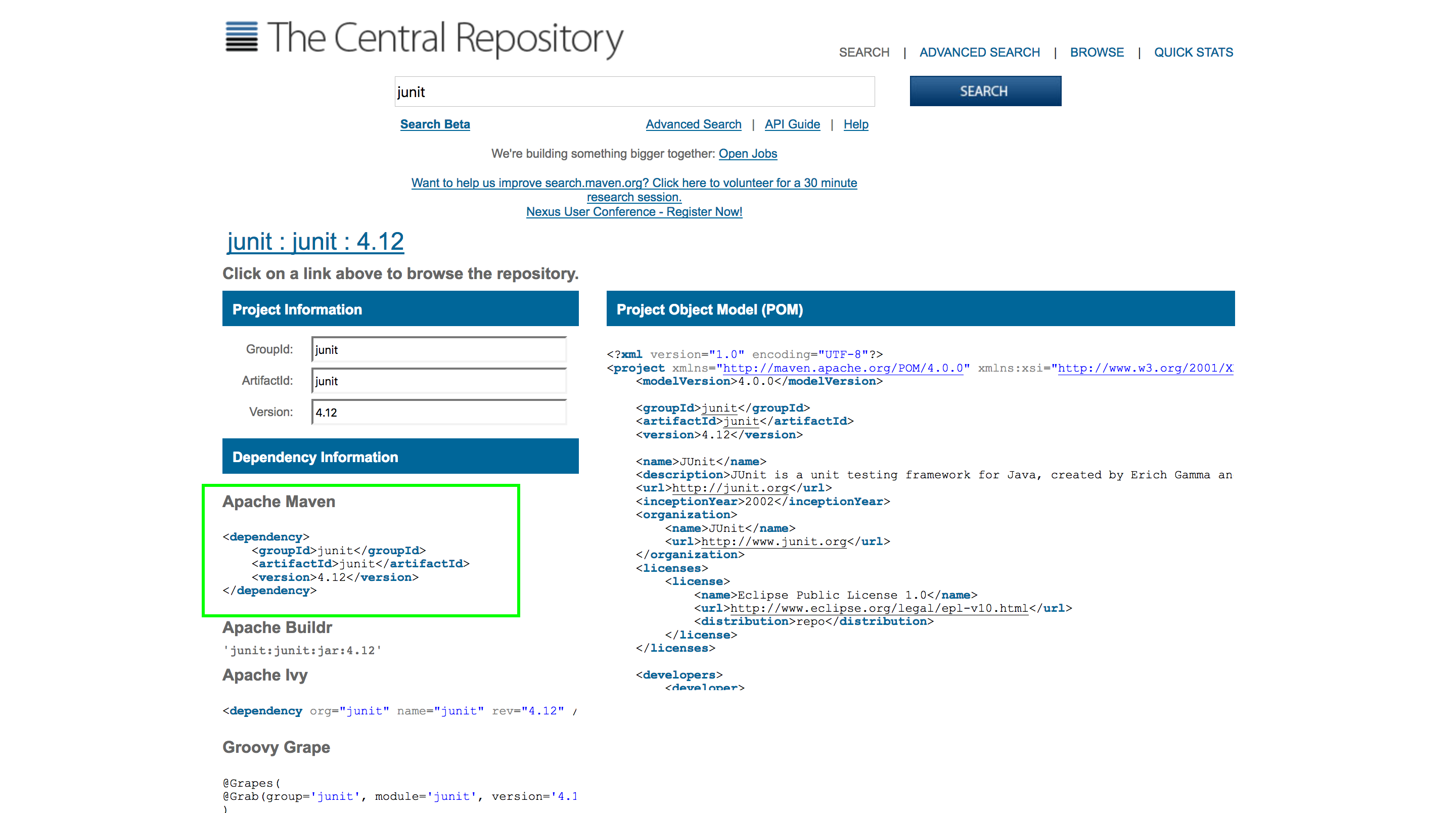Image resolution: width=1456 pixels, height=813 pixels.
Task: Open the BROWSE menu item
Action: point(1097,52)
